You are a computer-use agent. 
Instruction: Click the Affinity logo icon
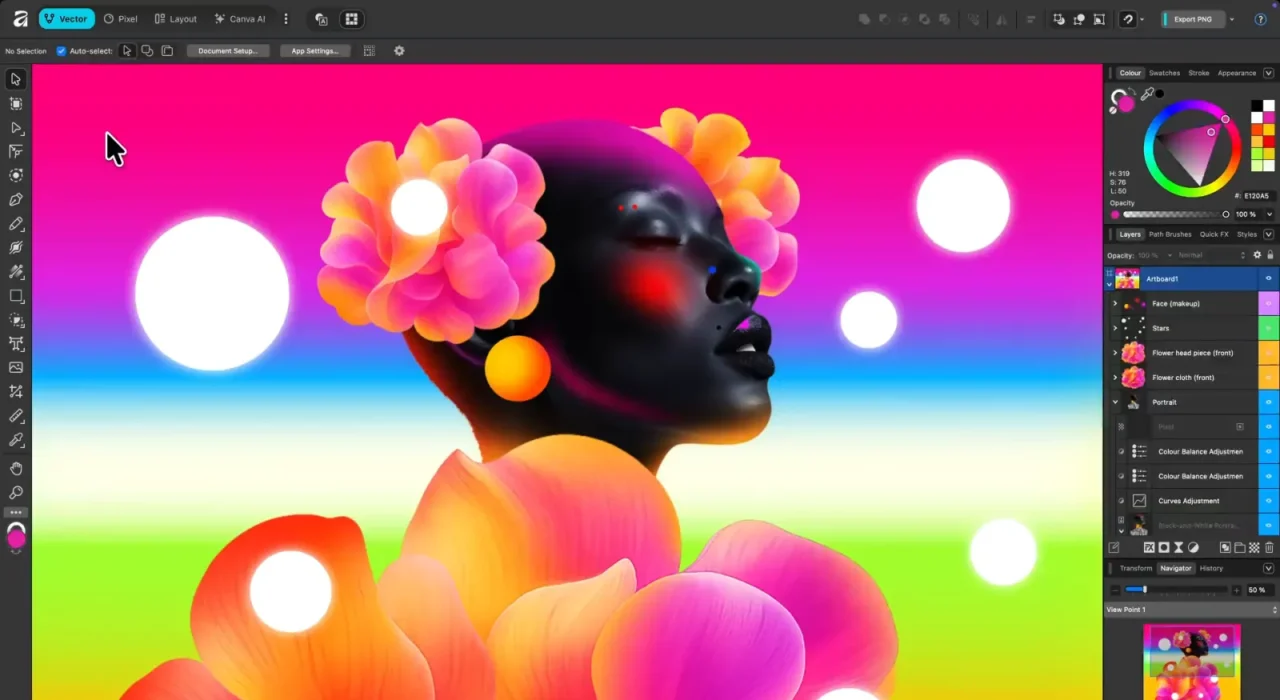click(20, 18)
